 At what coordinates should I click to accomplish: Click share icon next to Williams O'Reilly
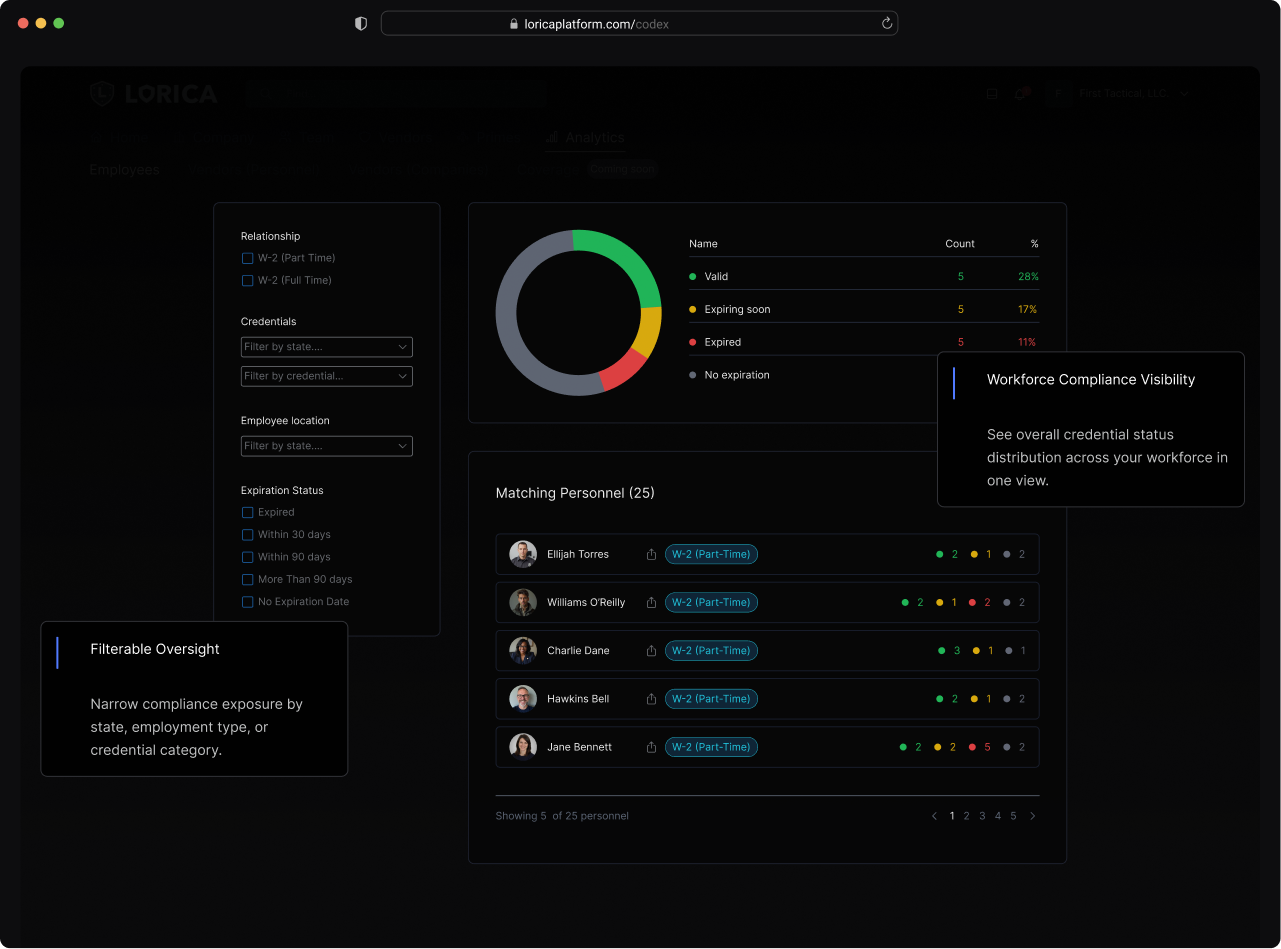[x=651, y=602]
